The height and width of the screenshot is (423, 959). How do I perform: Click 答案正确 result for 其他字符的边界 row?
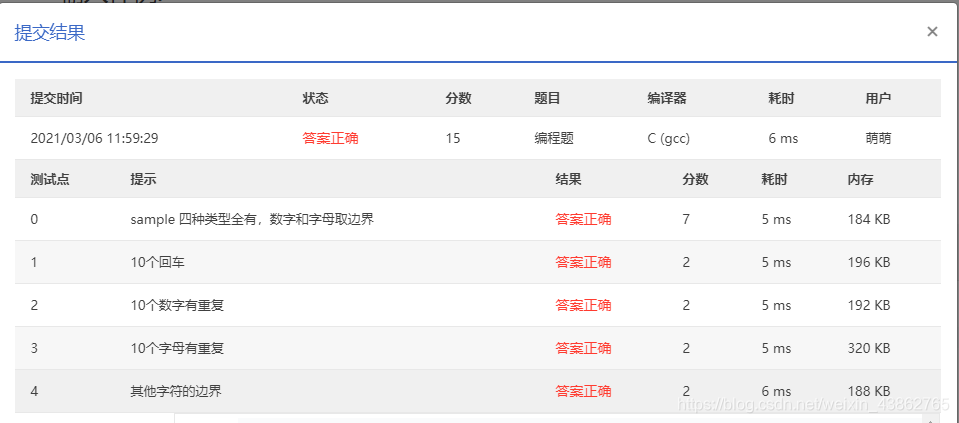tap(583, 391)
